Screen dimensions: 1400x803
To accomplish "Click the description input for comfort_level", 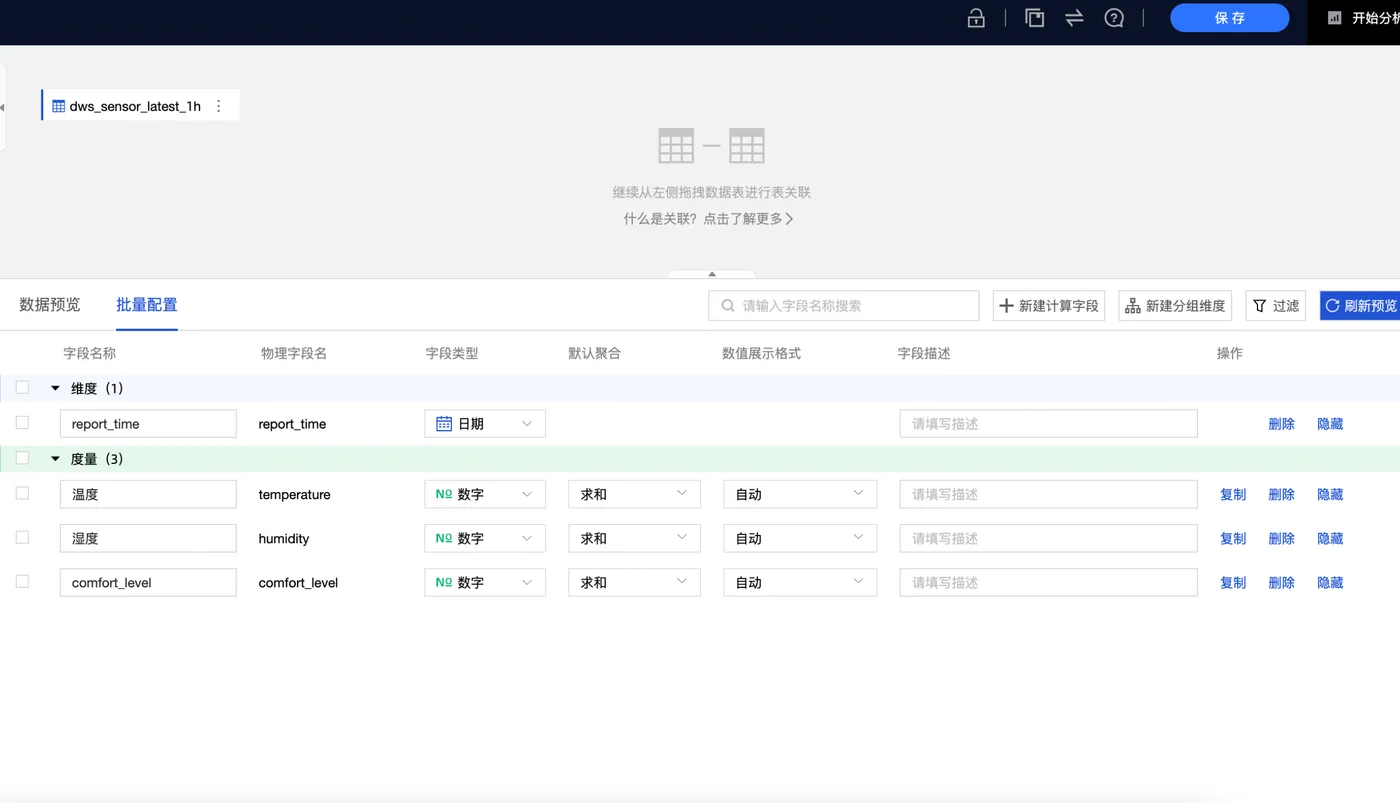I will pos(1048,582).
